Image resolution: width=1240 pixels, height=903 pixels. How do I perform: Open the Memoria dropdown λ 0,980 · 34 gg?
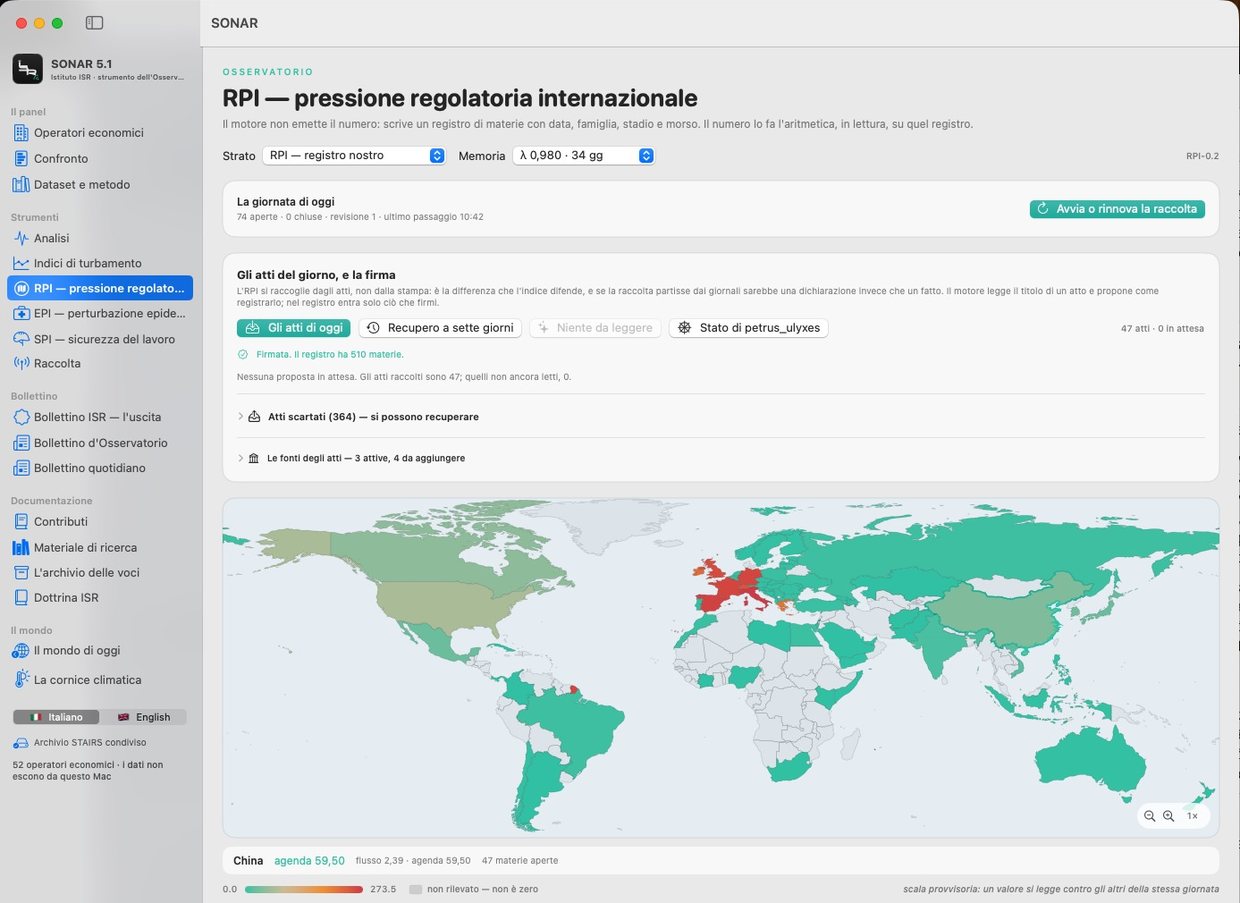pyautogui.click(x=584, y=155)
